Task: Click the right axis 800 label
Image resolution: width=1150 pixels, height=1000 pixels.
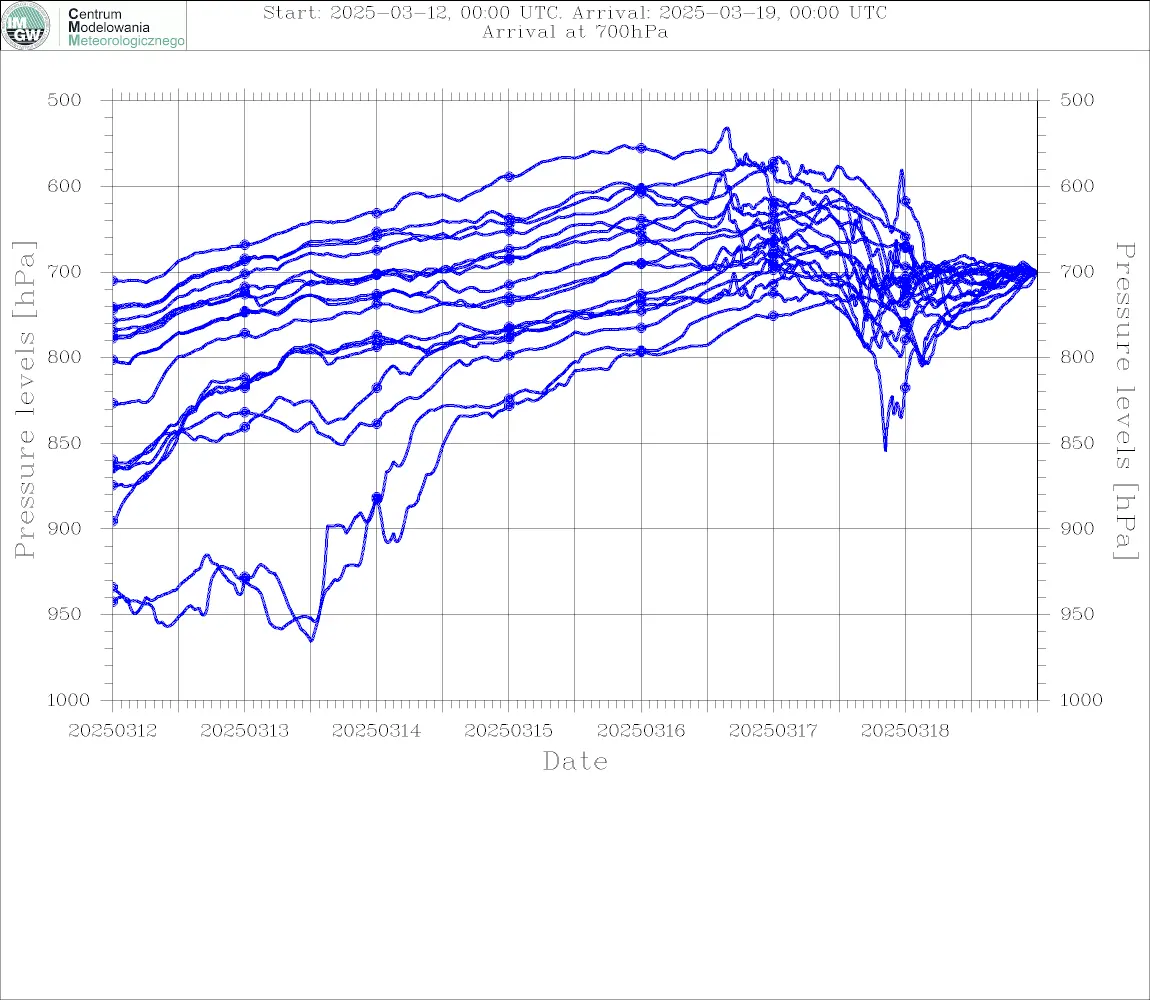Action: click(1077, 357)
